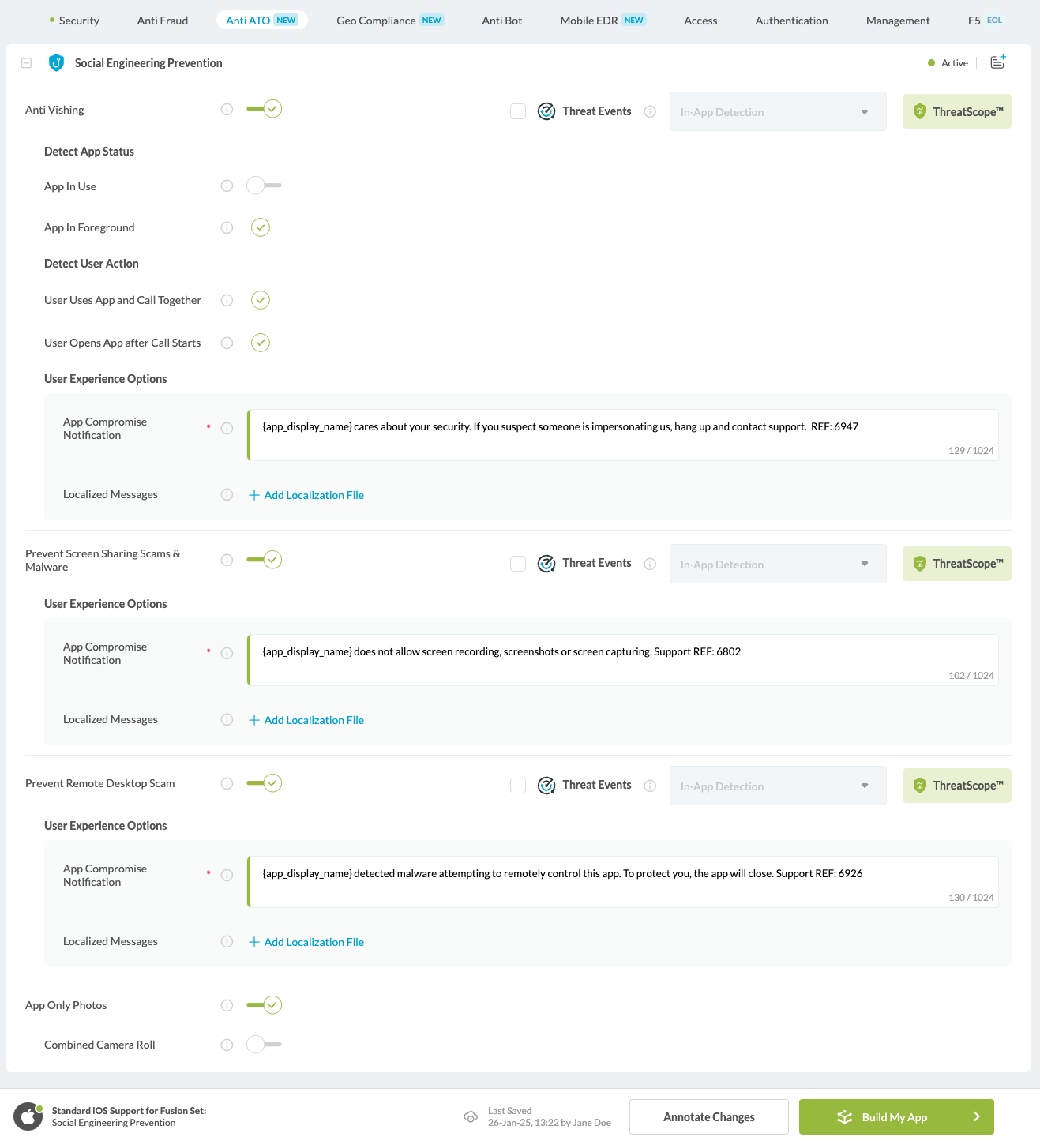Open the Anti Vishing In-App Detection dropdown
This screenshot has height=1148, width=1040.
[x=777, y=112]
